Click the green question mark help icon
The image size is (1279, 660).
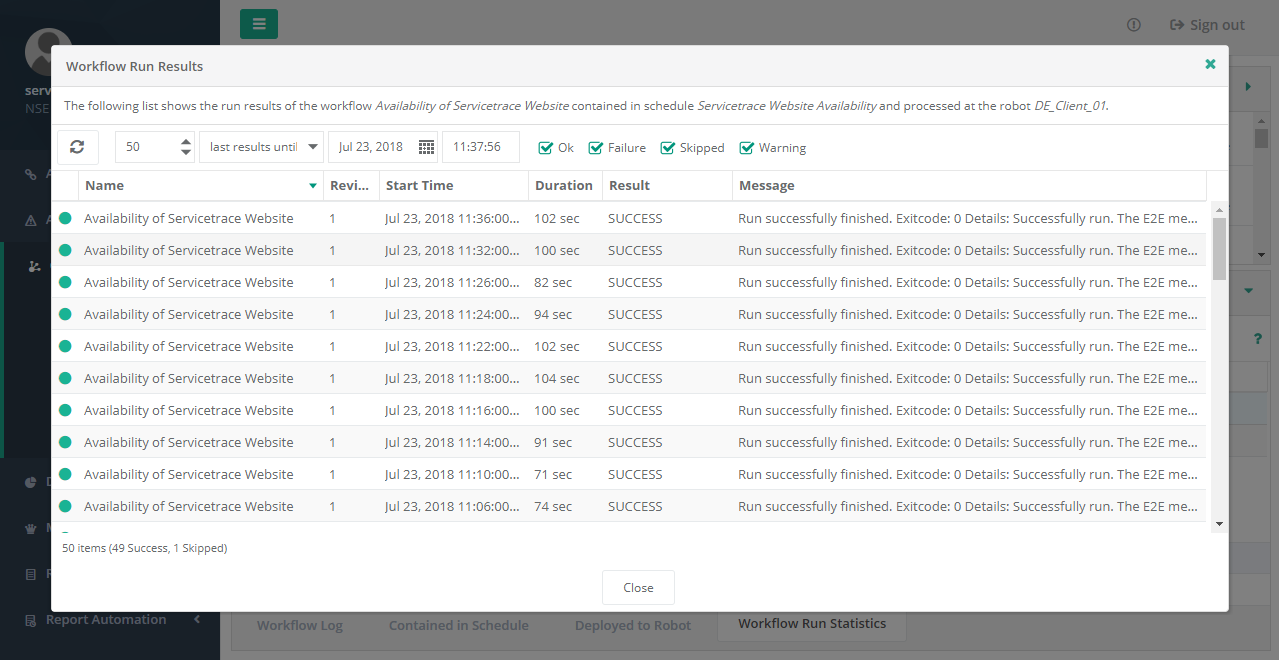point(1258,340)
